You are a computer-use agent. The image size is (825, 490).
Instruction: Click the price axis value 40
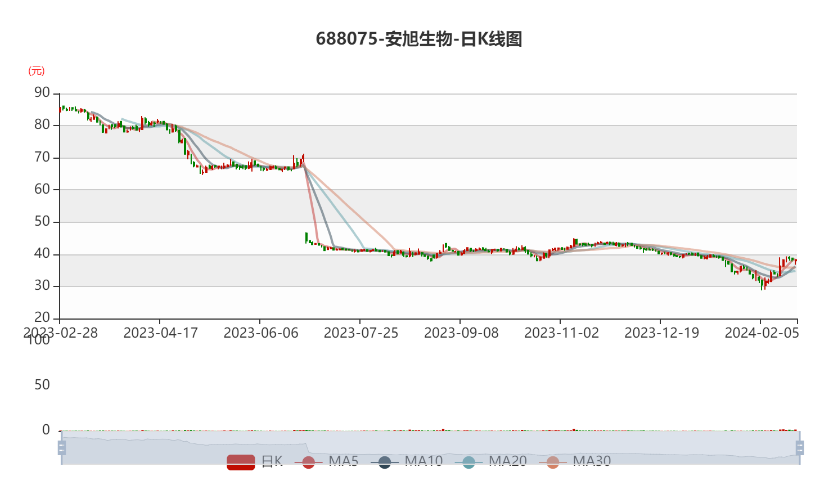pos(42,254)
